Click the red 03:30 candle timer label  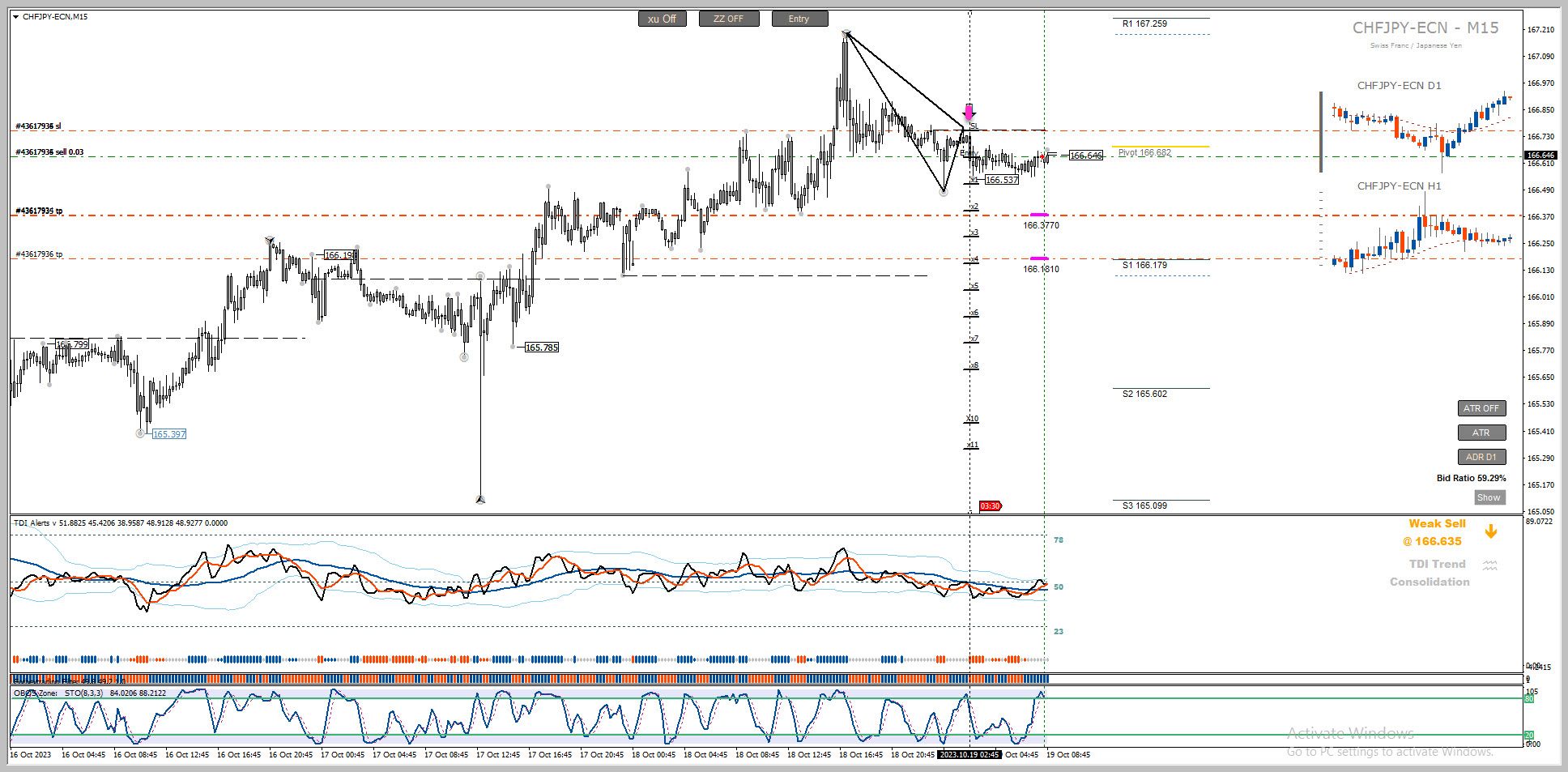tap(990, 506)
